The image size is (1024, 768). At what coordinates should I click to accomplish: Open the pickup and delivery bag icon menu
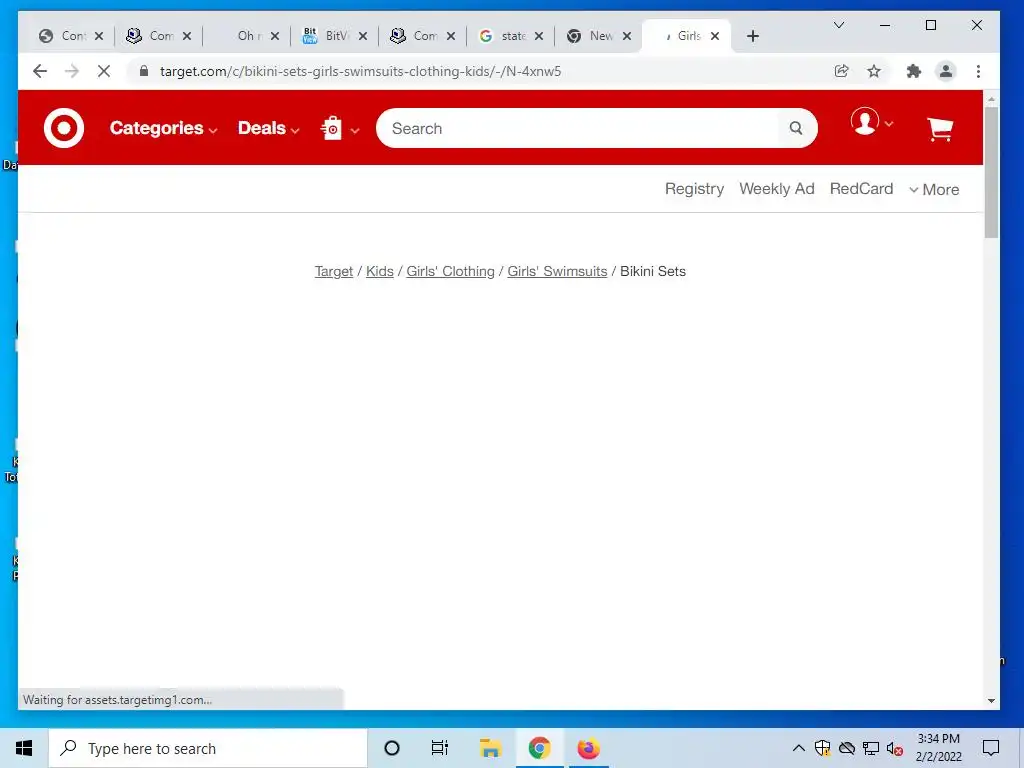[x=340, y=128]
